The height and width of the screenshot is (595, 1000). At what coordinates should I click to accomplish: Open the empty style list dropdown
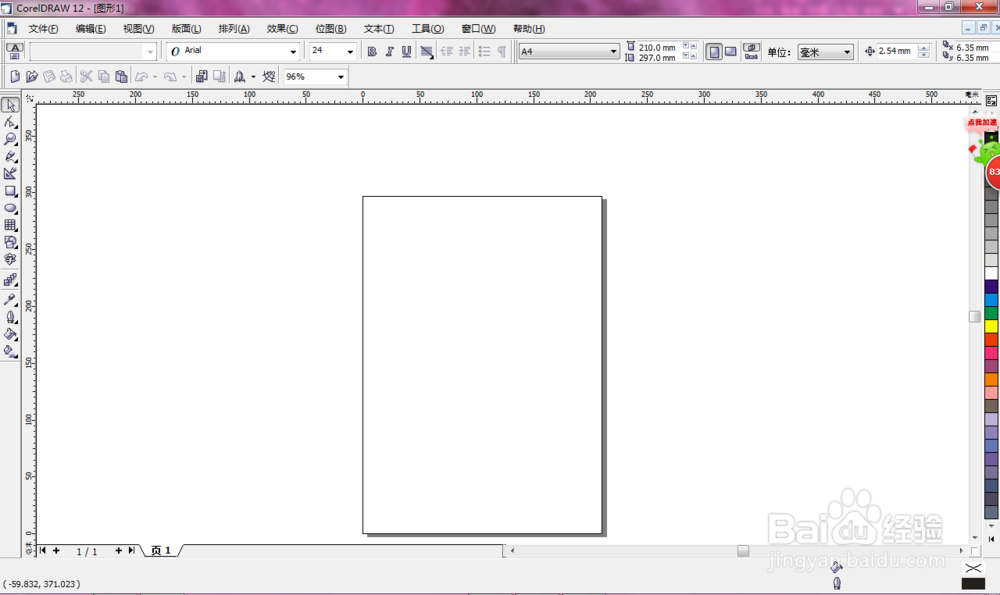(150, 52)
